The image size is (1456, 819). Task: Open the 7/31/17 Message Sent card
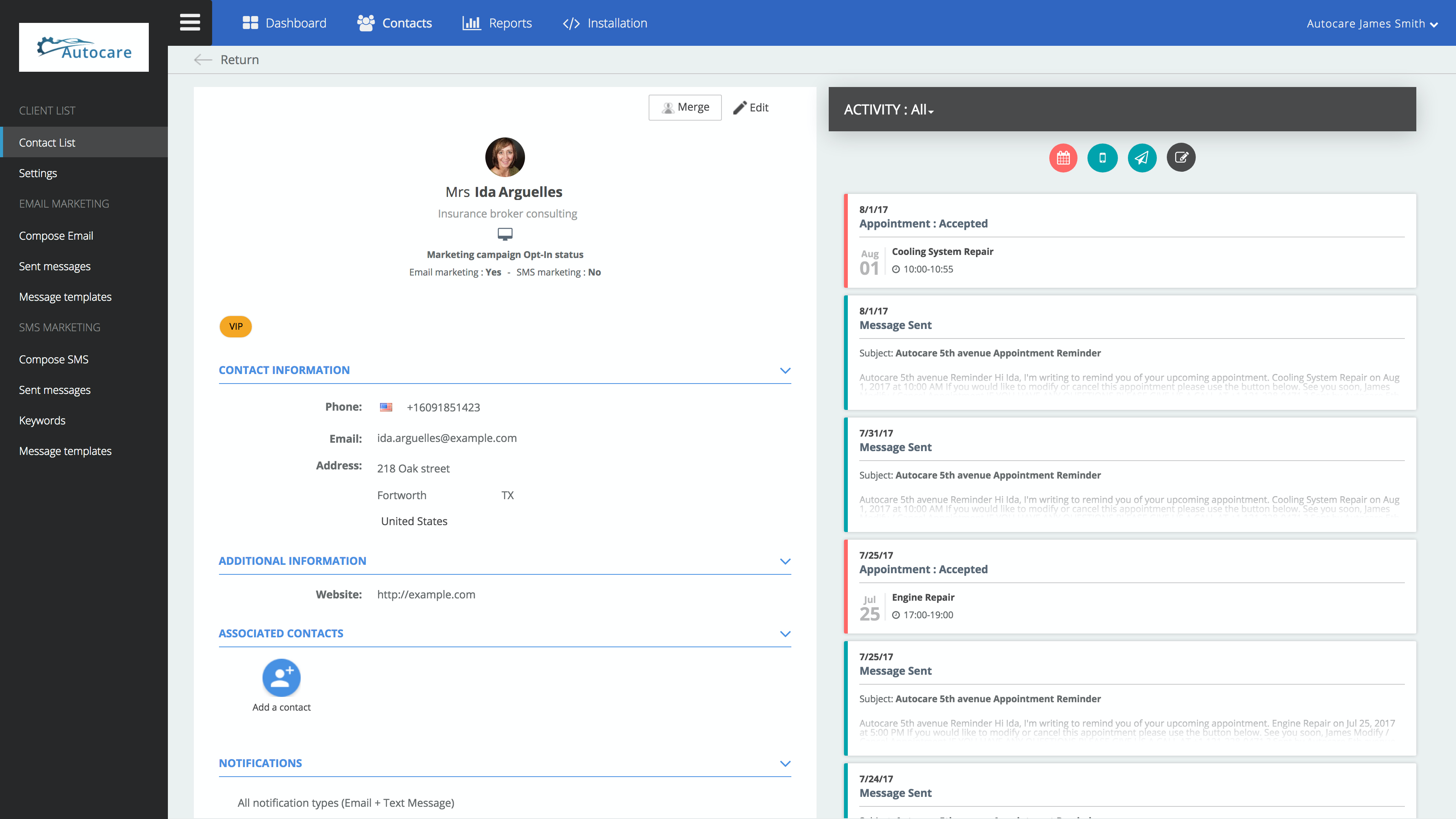tap(1130, 475)
